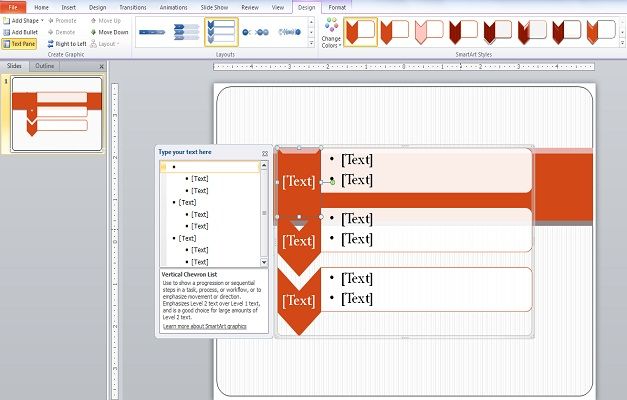Click the bottom chevron's white bullet box
The height and width of the screenshot is (400, 627).
(x=427, y=289)
